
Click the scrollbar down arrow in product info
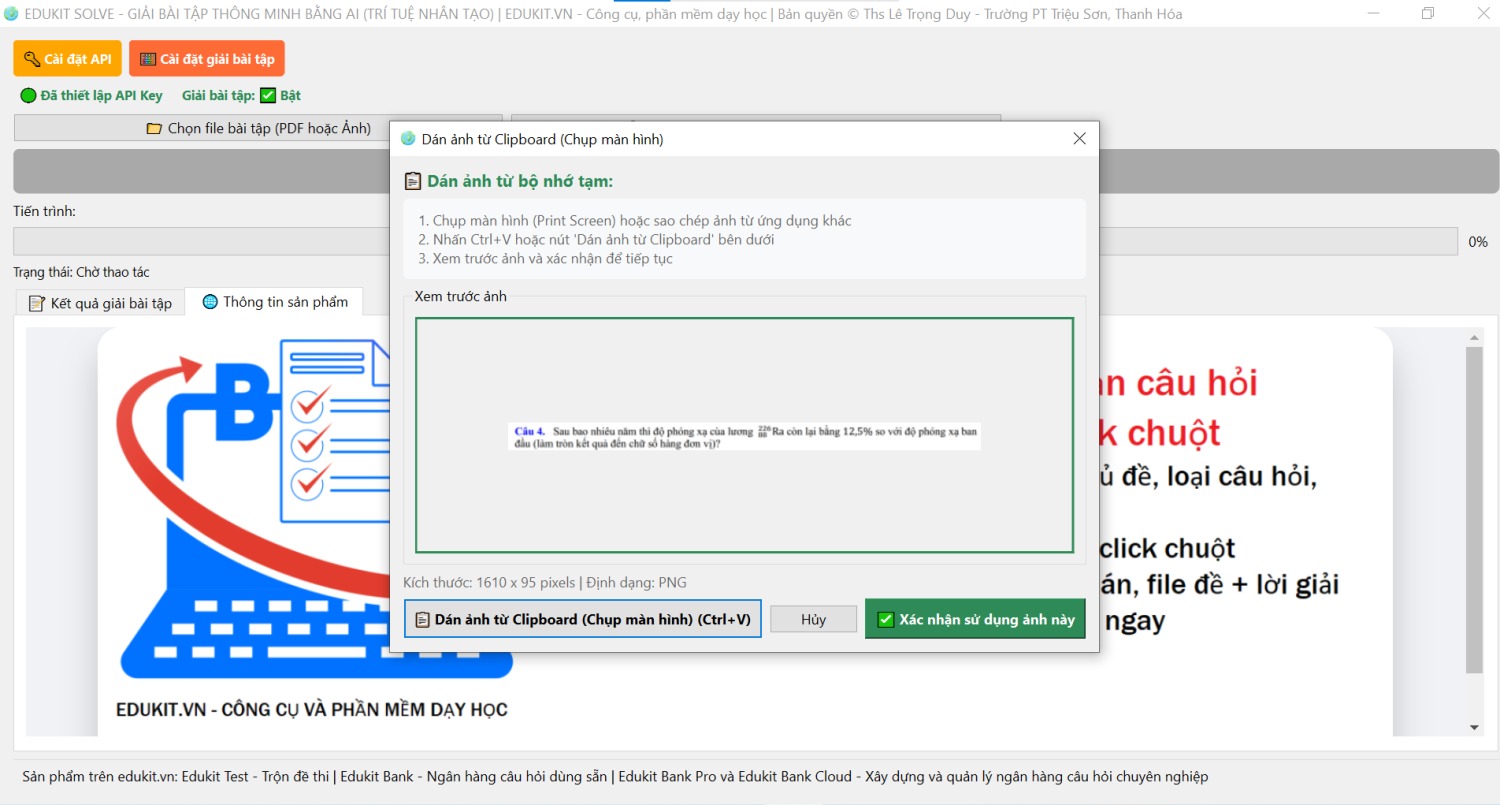(1474, 727)
